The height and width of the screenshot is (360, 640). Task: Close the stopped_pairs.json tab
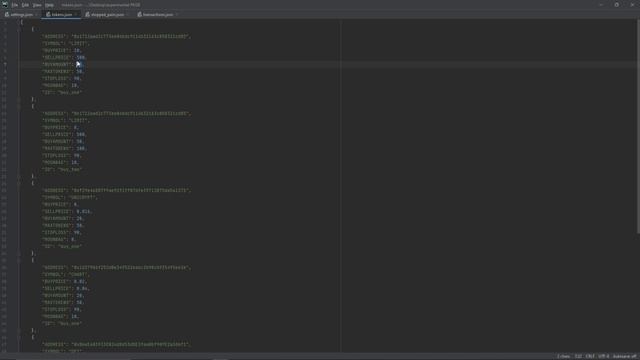tap(127, 15)
